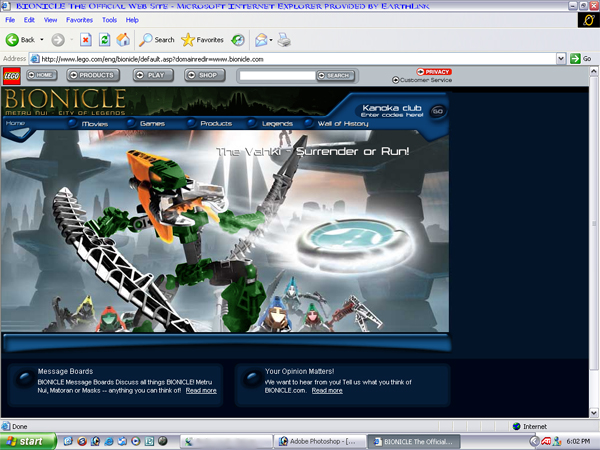Screen dimensions: 600x450
Task: Open the Legends nav item
Action: (277, 124)
